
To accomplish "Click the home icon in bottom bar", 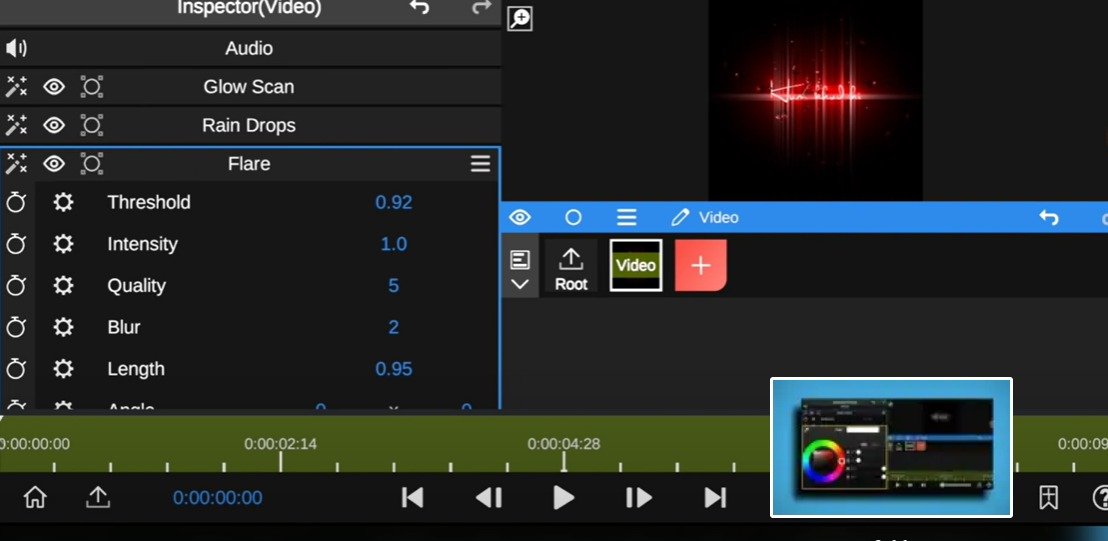I will tap(35, 497).
